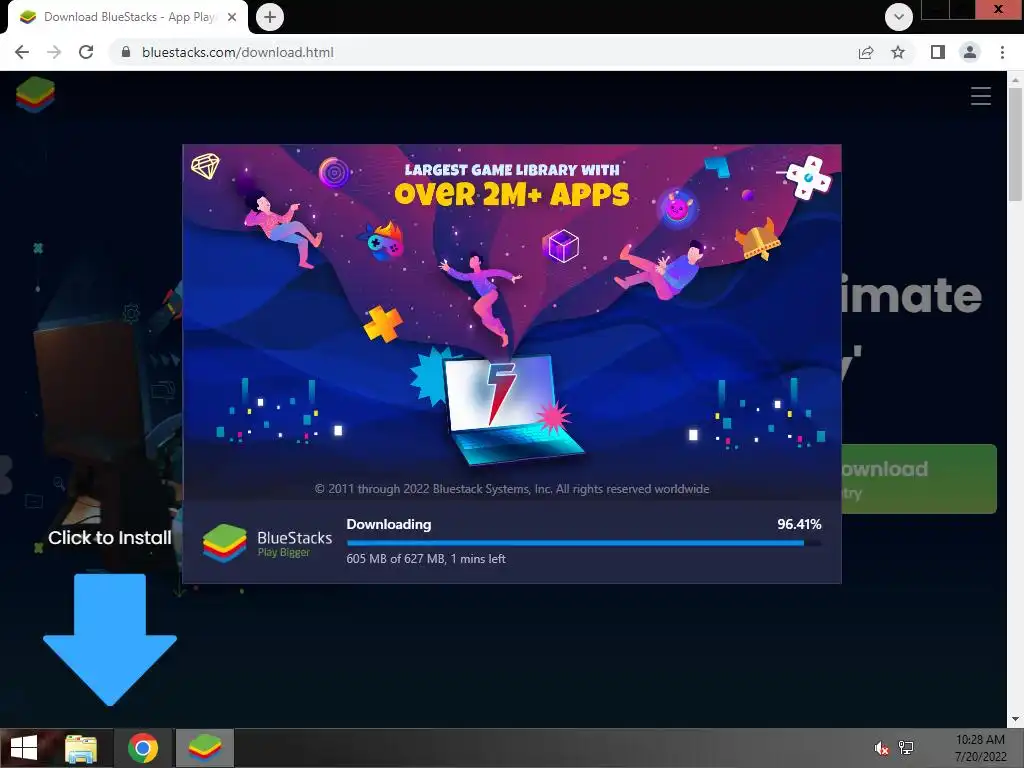Viewport: 1024px width, 768px height.
Task: Open the Windows Start button
Action: (x=24, y=748)
